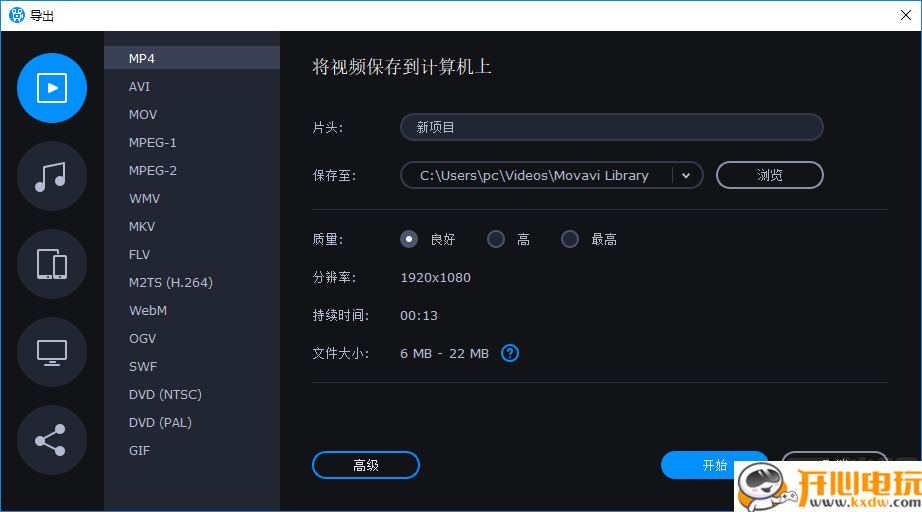Open 高级 advanced settings

366,465
